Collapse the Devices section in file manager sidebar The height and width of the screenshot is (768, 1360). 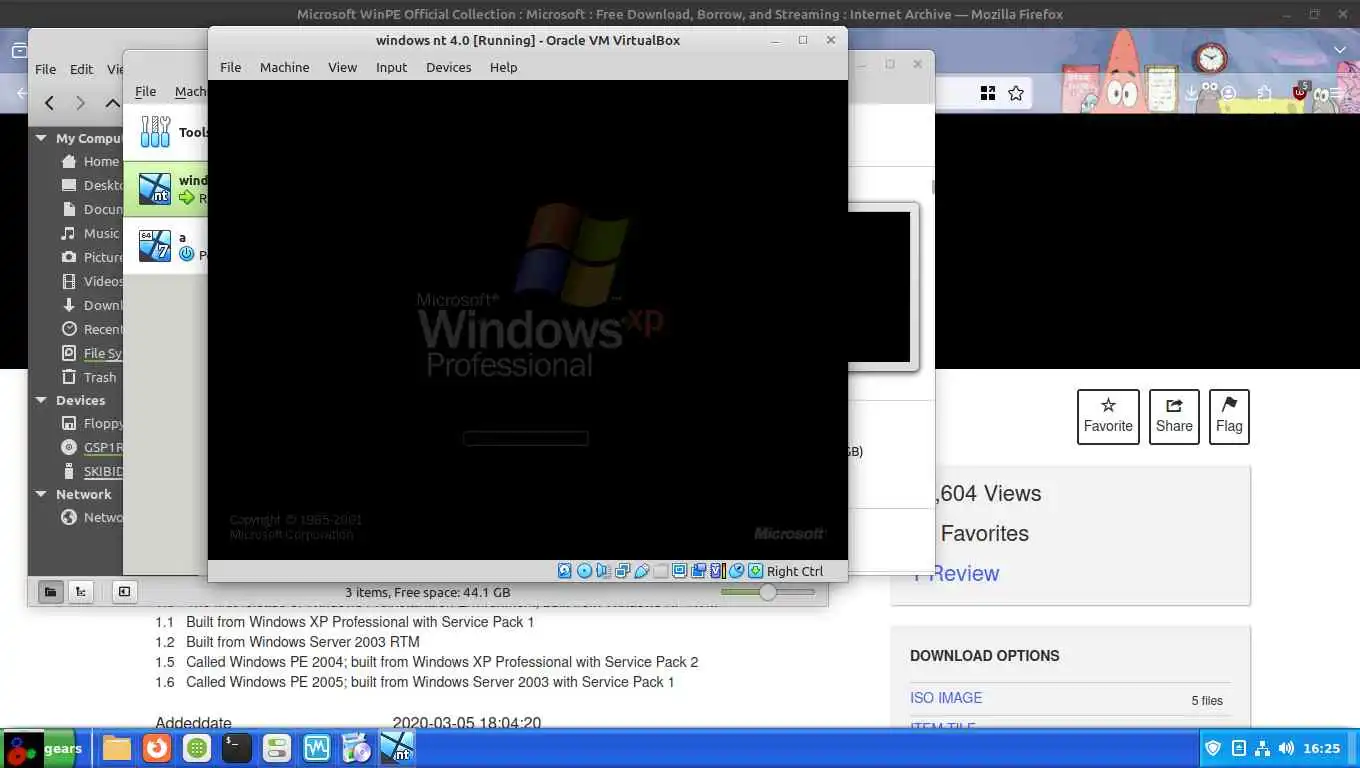point(41,400)
